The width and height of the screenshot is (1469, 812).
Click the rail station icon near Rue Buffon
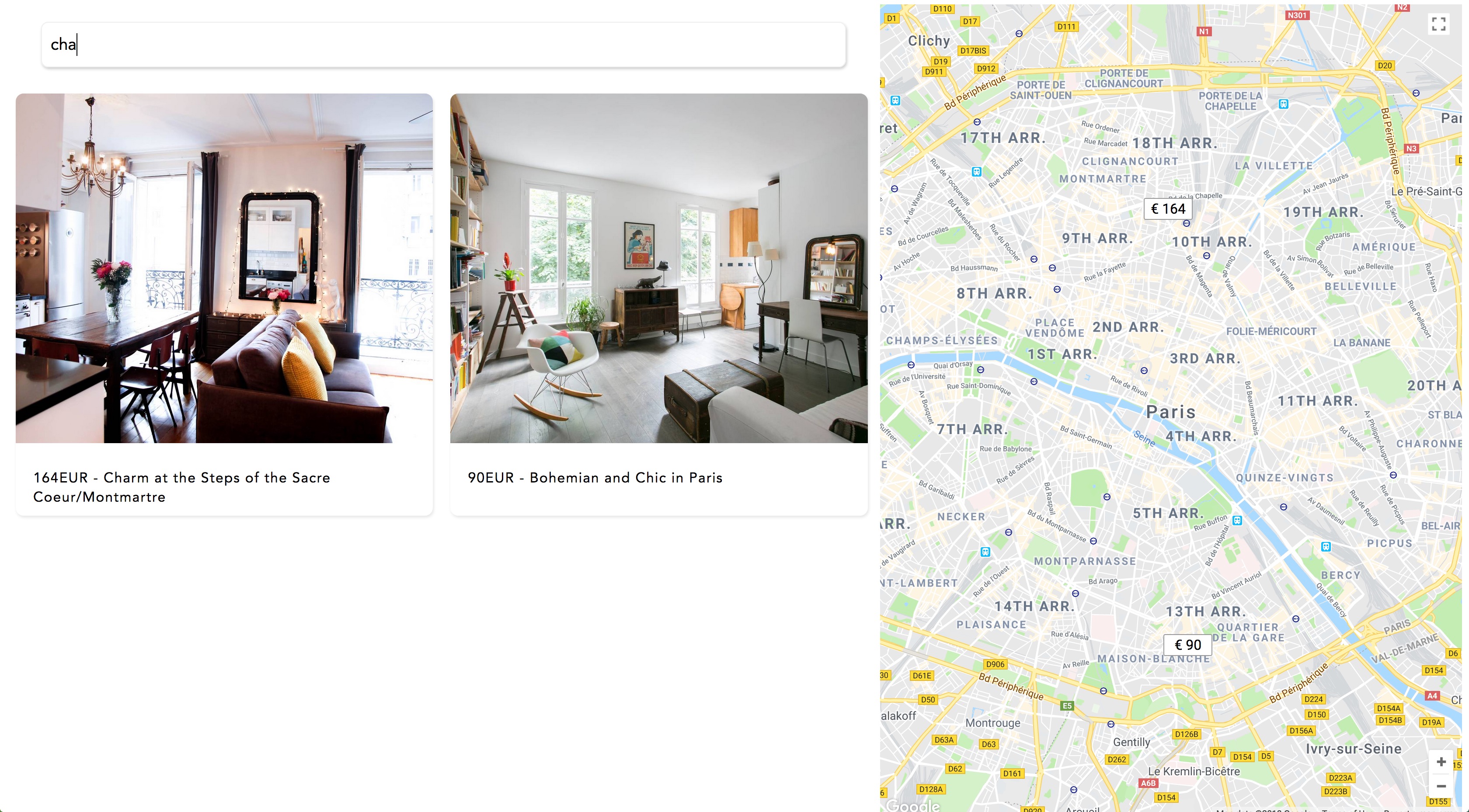pos(1237,520)
